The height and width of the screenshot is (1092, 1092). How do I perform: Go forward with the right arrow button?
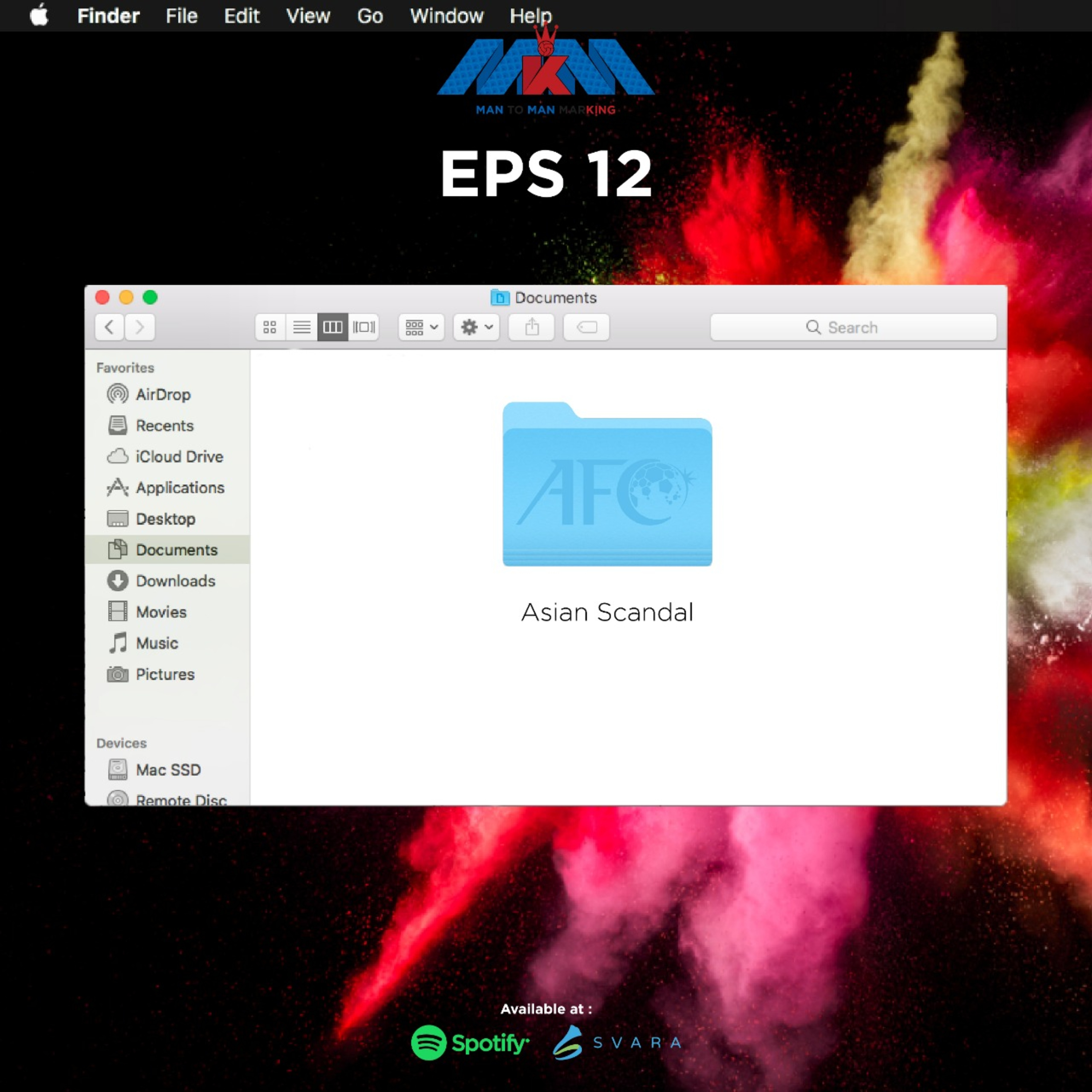coord(140,327)
